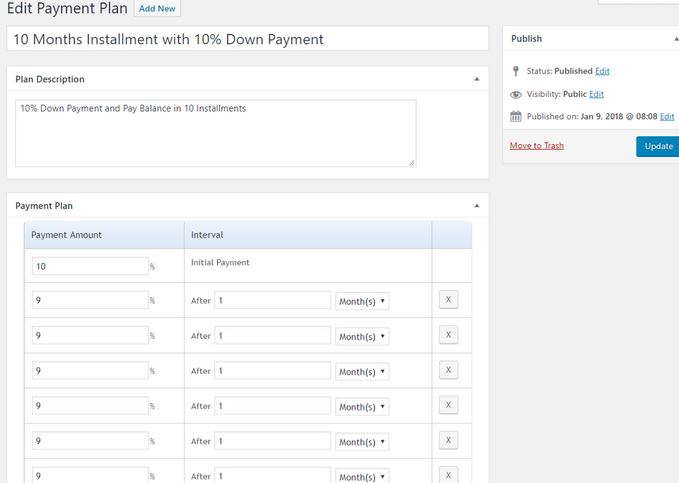Open Month(s) dropdown in first installment row
Image resolution: width=679 pixels, height=483 pixels.
coord(362,301)
